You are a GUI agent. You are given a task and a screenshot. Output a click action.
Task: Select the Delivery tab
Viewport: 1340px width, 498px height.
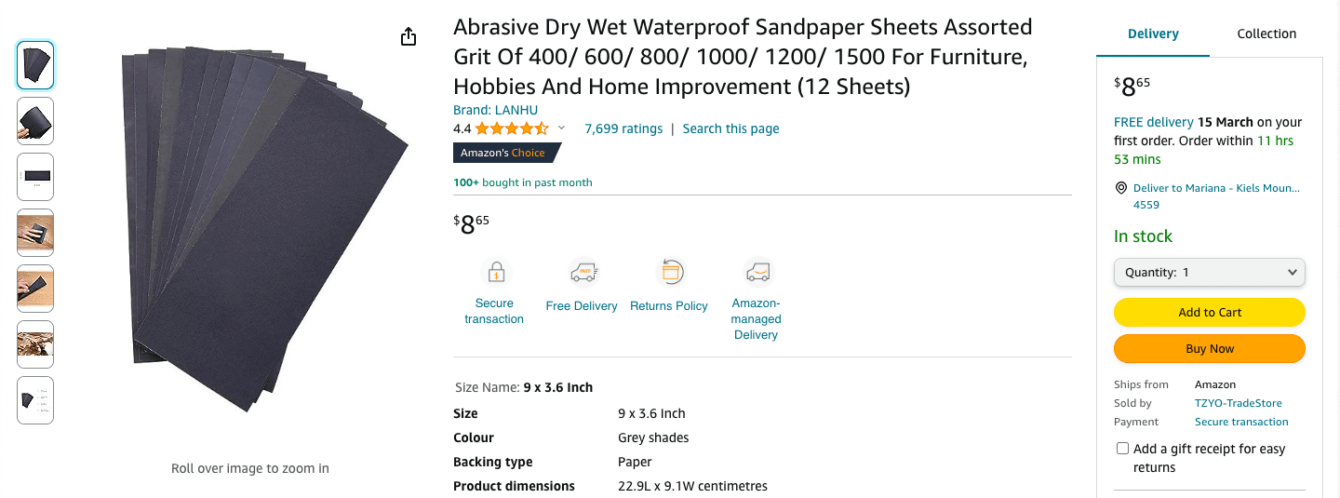pyautogui.click(x=1153, y=34)
